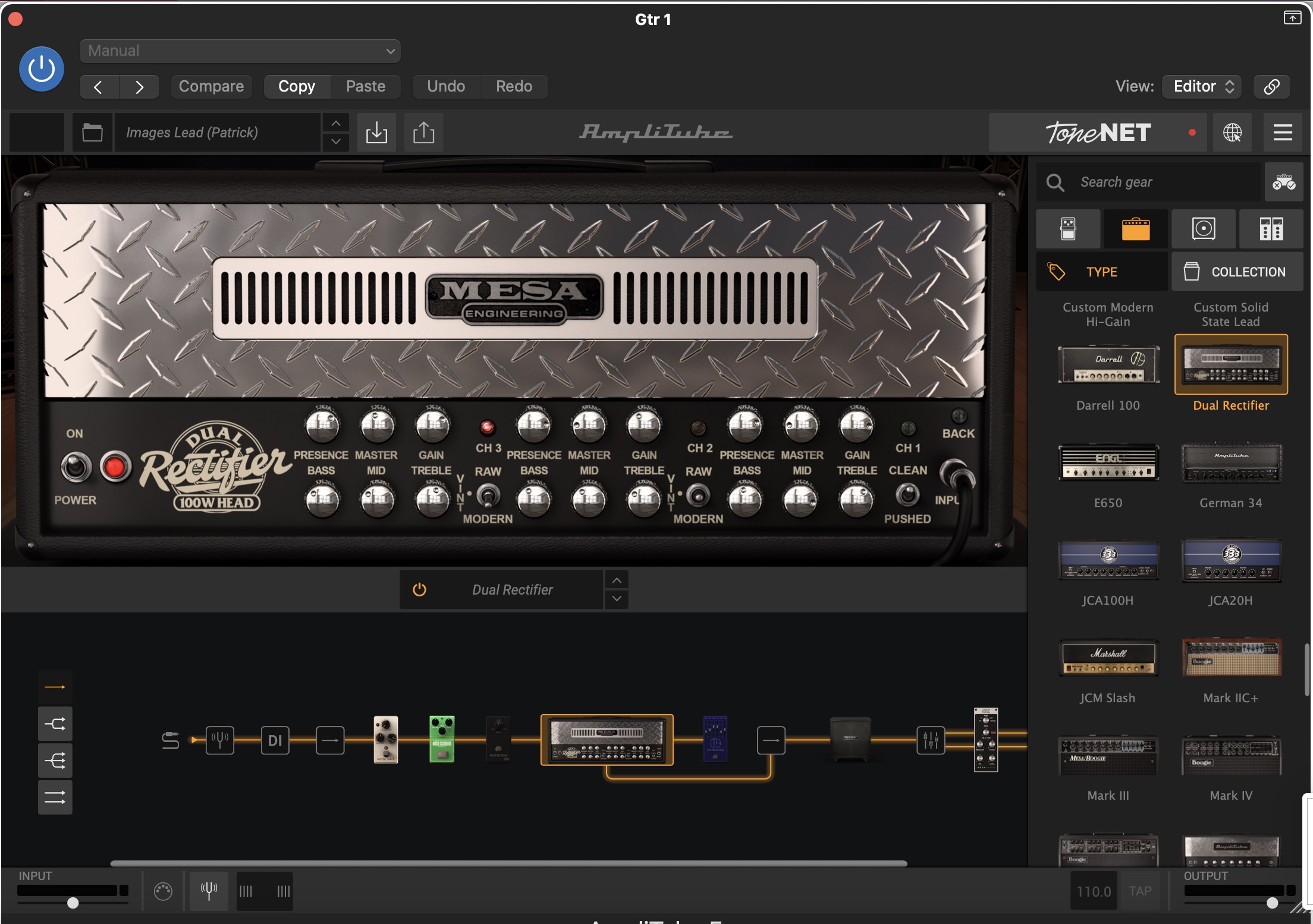Go to previous plugin setting arrow
Image resolution: width=1313 pixels, height=924 pixels.
(99, 87)
